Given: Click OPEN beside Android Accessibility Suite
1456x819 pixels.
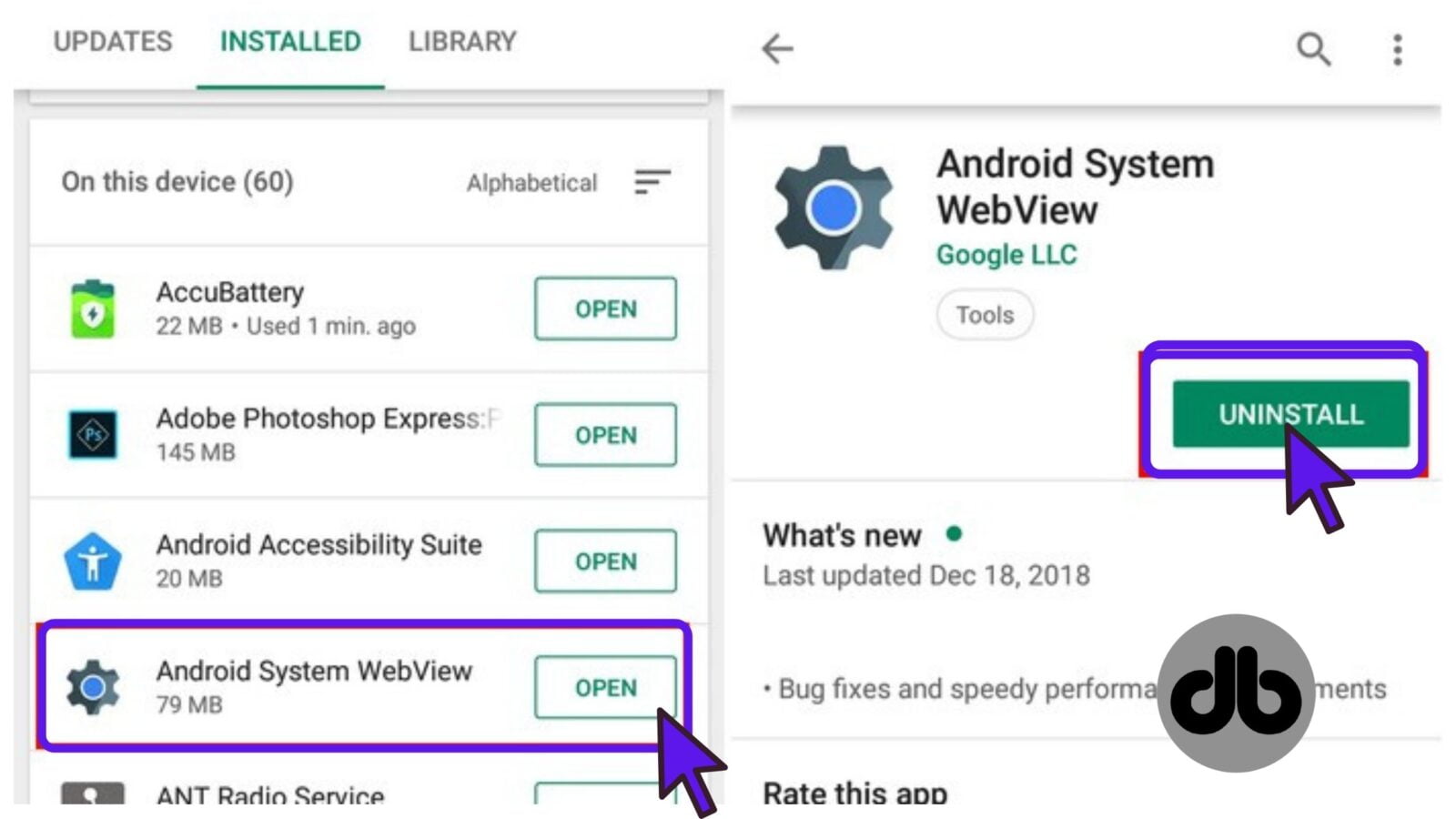Looking at the screenshot, I should 605,561.
